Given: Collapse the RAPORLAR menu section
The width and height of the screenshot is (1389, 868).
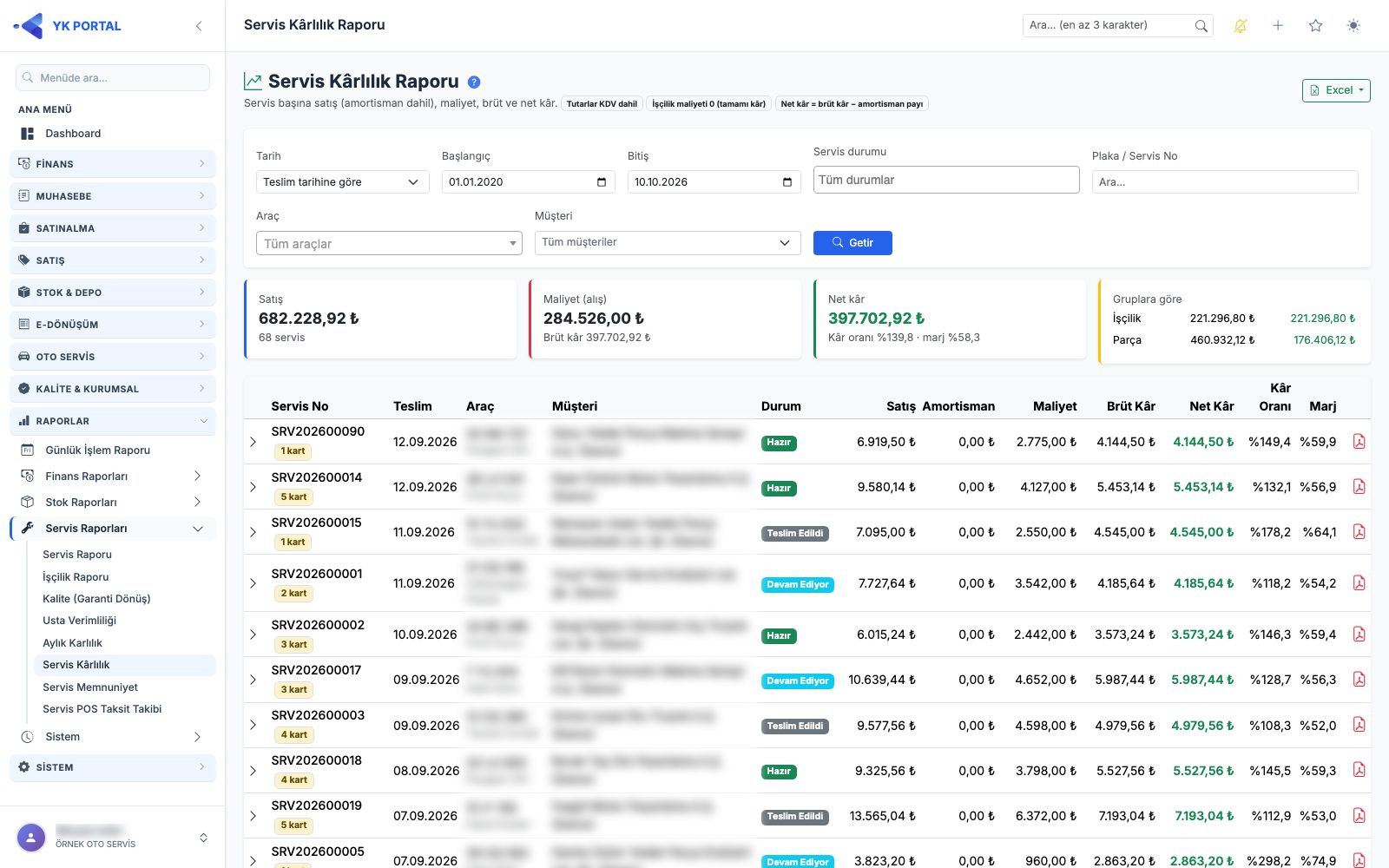Looking at the screenshot, I should (113, 421).
